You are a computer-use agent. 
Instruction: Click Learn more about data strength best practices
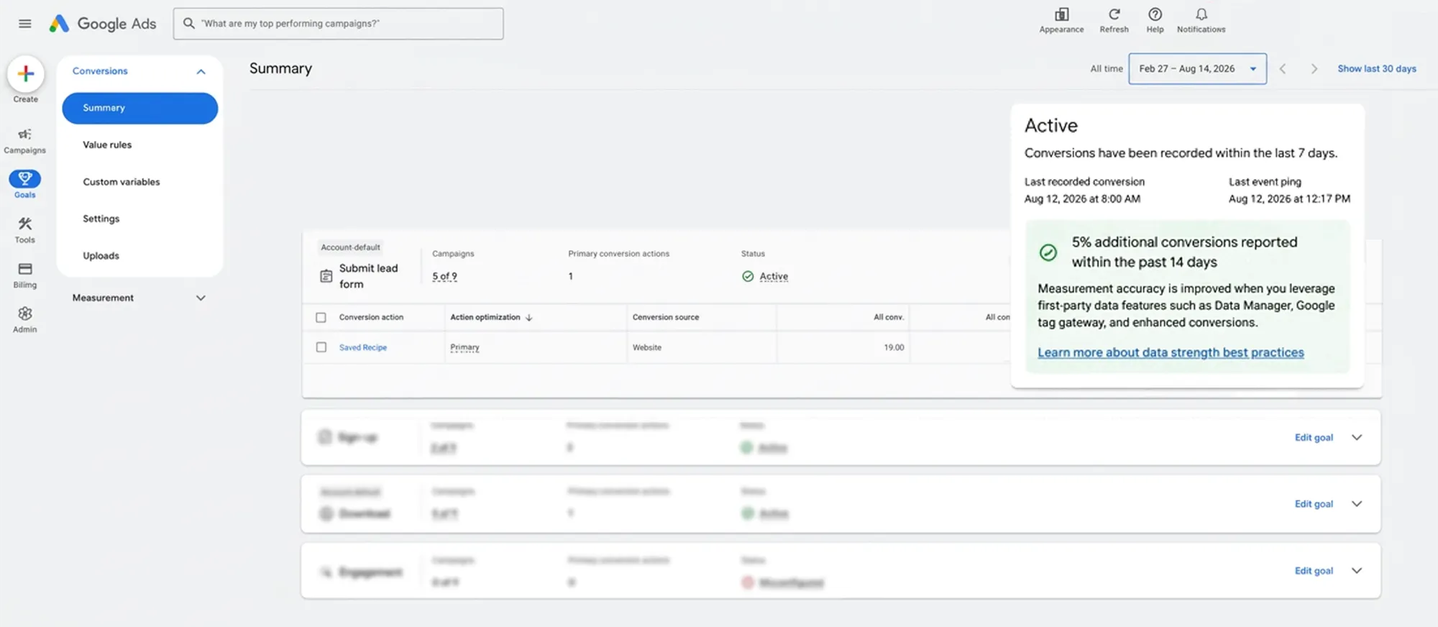1171,353
